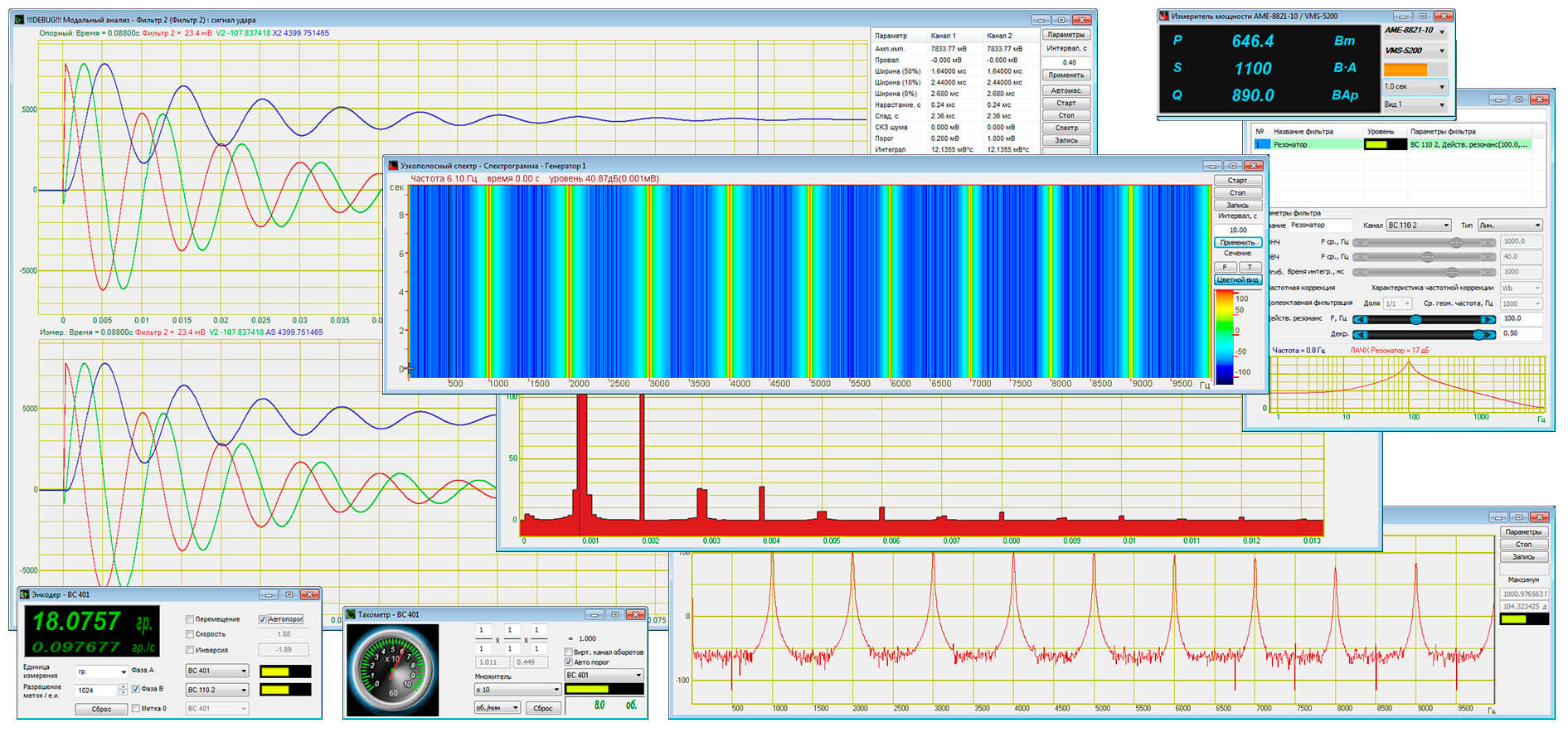Click the Декр. slider thumb
Image resolution: width=1568 pixels, height=732 pixels.
pos(1478,335)
